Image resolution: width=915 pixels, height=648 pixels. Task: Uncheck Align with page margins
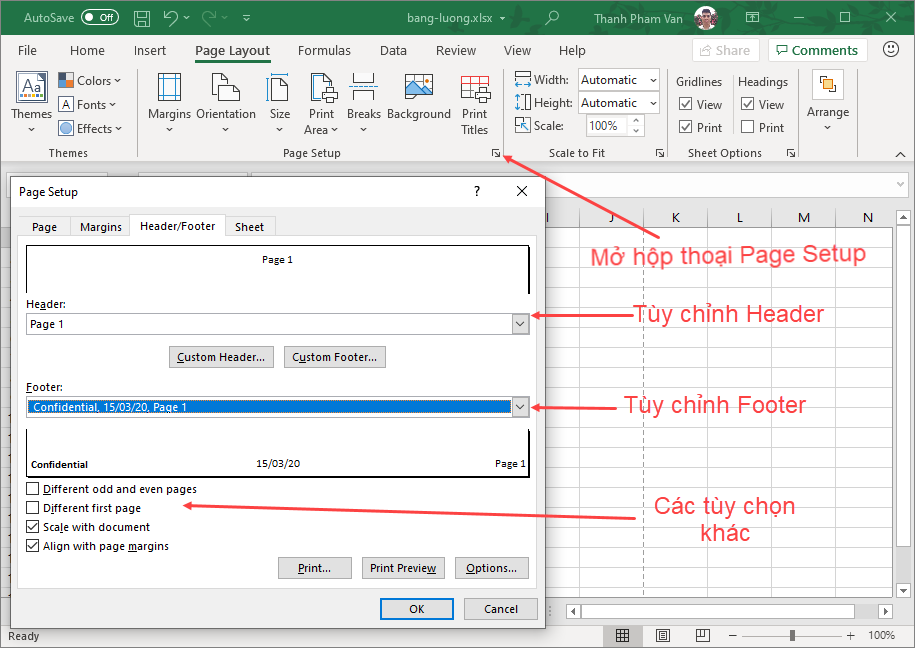[x=33, y=546]
